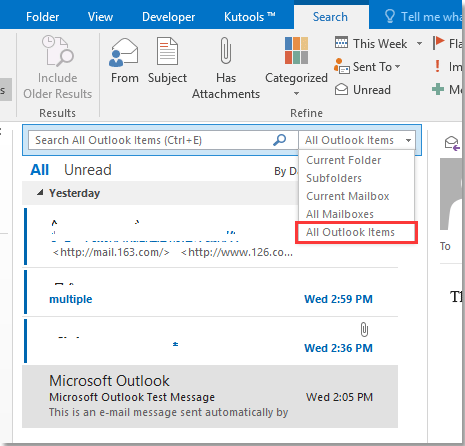
Task: Show All messages filter
Action: click(40, 170)
